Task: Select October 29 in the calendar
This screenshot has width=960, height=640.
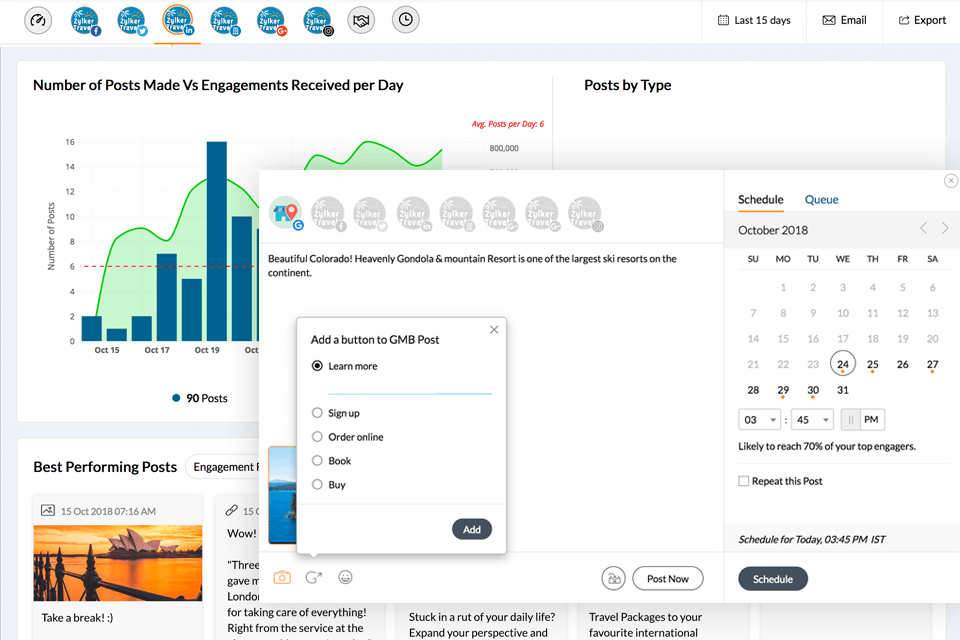Action: [x=783, y=390]
